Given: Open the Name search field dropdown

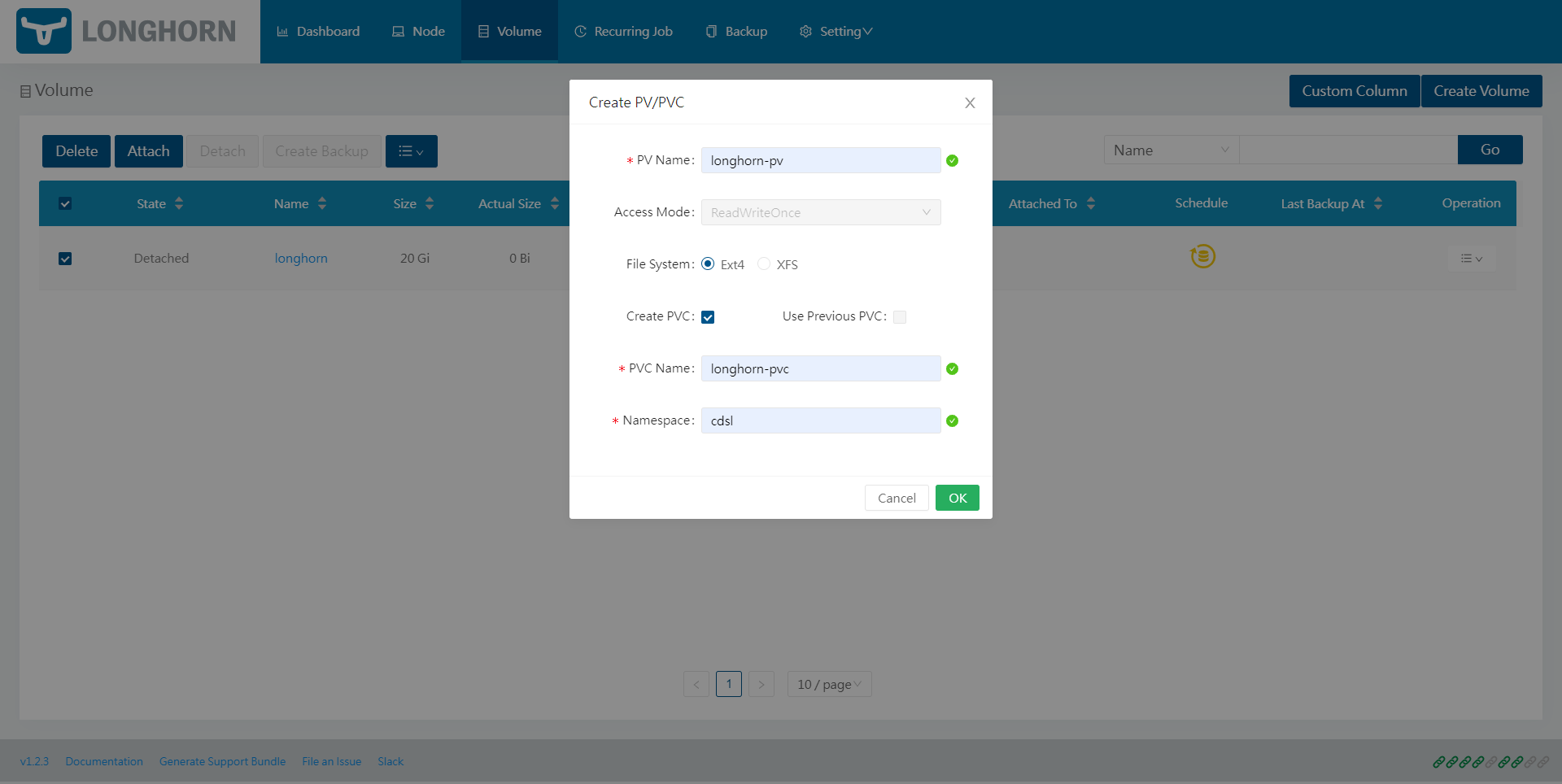Looking at the screenshot, I should tap(1170, 150).
